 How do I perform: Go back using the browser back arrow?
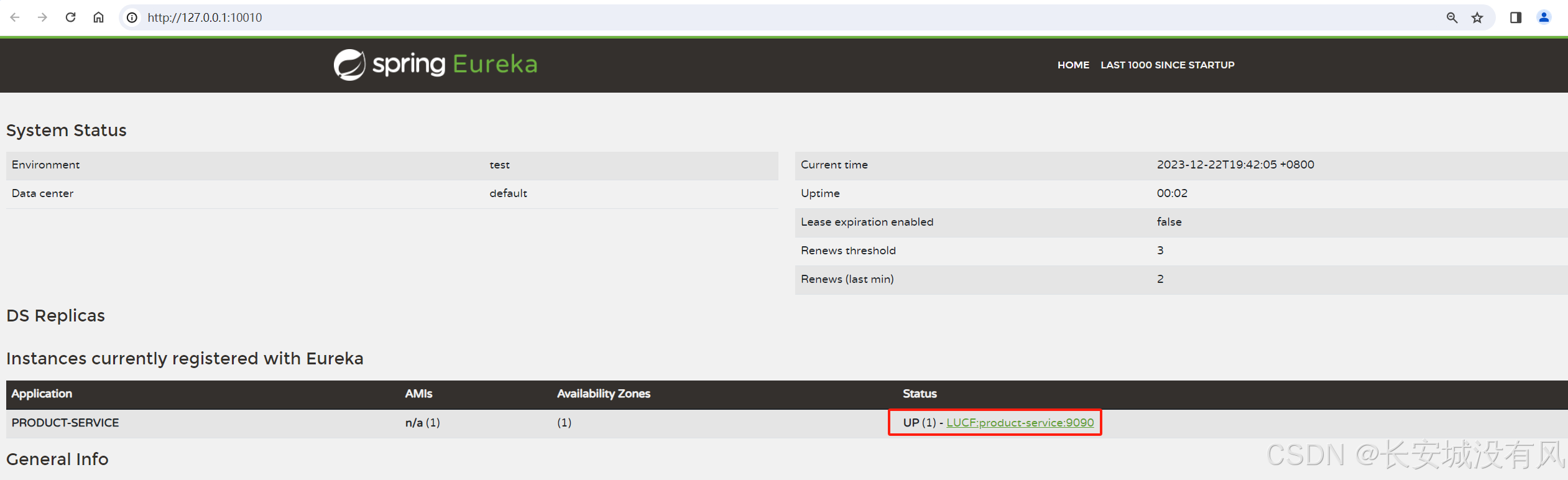15,17
